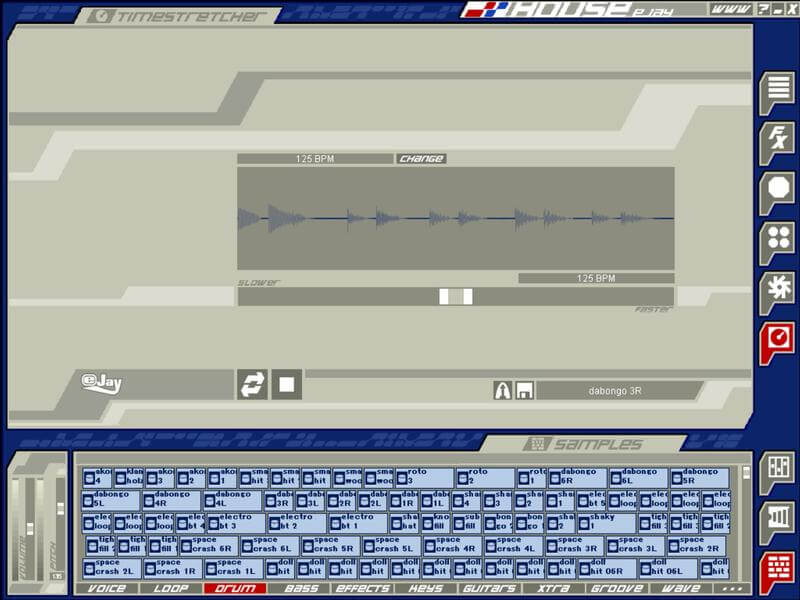Image resolution: width=800 pixels, height=600 pixels.
Task: Click the octagon icon in right sidebar
Action: point(776,189)
